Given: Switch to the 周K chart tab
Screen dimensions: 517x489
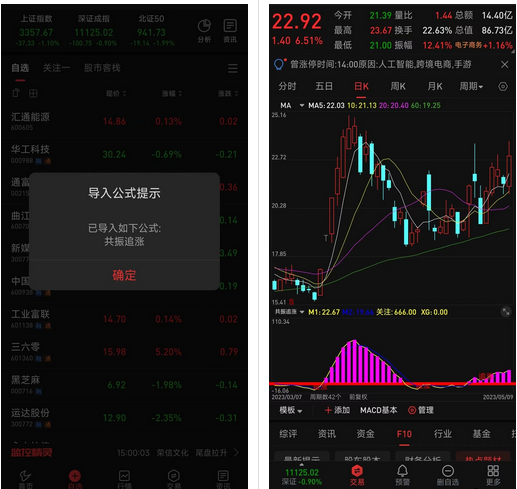Looking at the screenshot, I should click(398, 87).
